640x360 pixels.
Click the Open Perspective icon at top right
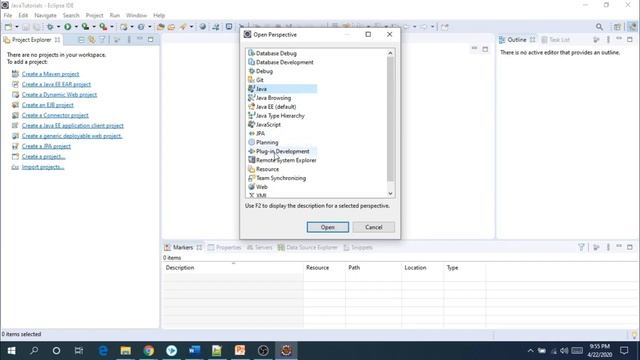point(617,27)
